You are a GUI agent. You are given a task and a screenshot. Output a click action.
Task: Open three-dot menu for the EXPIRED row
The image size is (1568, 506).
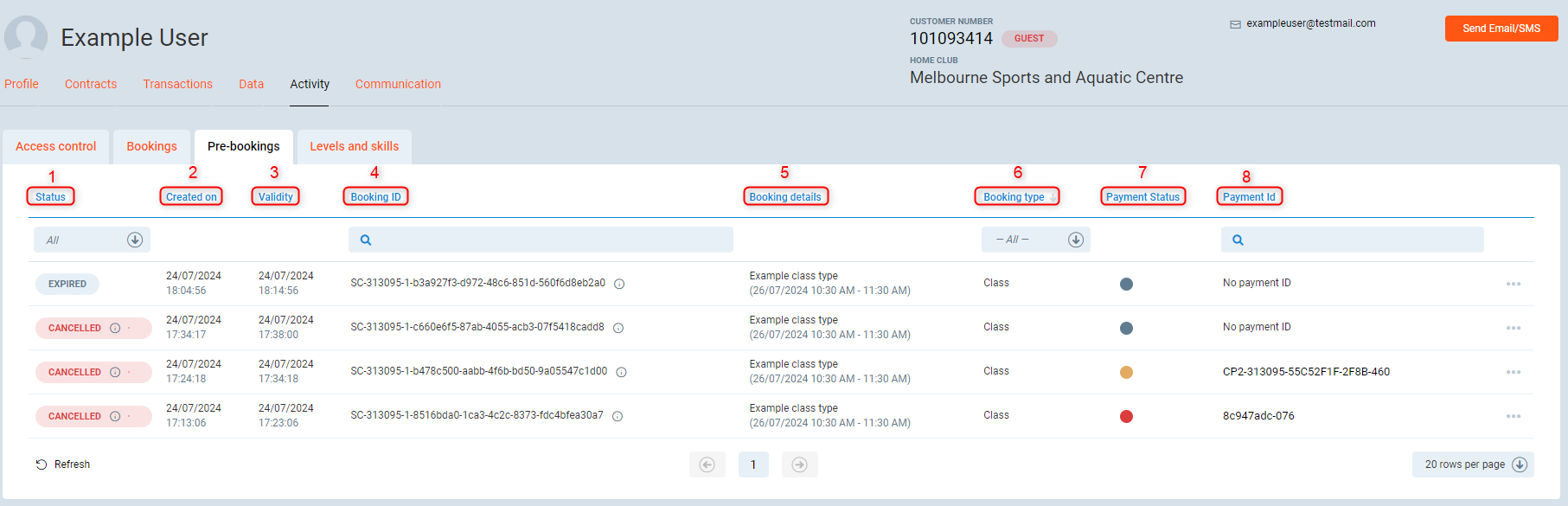[1513, 284]
